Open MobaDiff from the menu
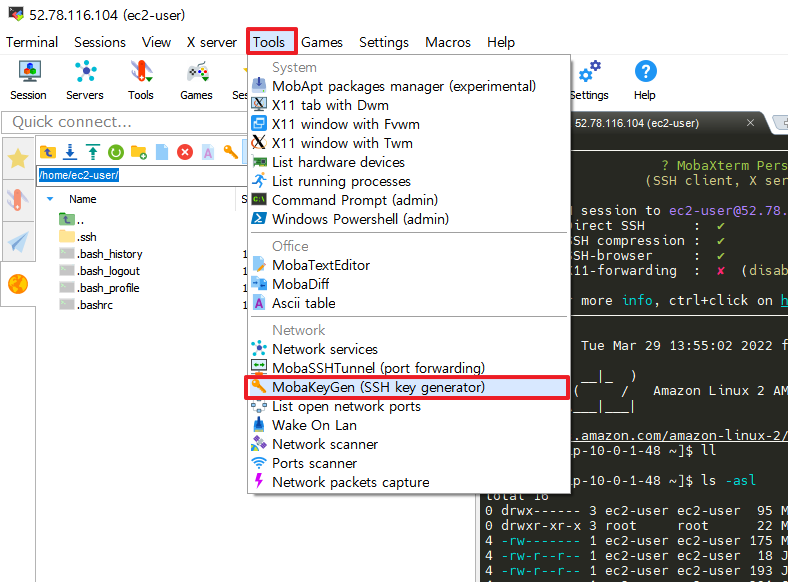This screenshot has height=582, width=788. (408, 284)
